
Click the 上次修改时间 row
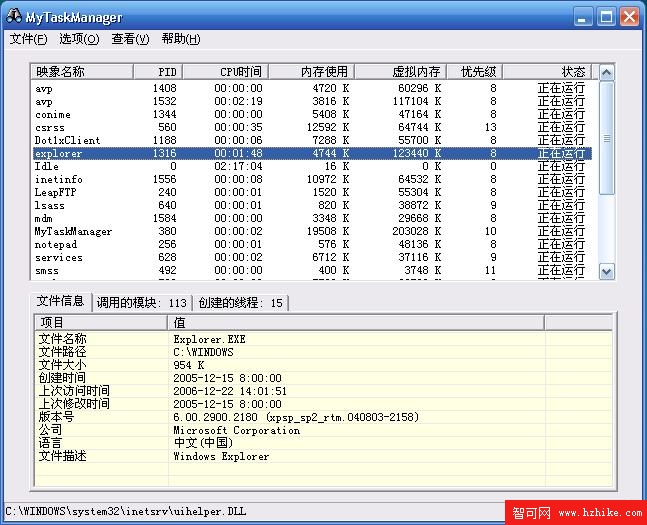(x=324, y=404)
